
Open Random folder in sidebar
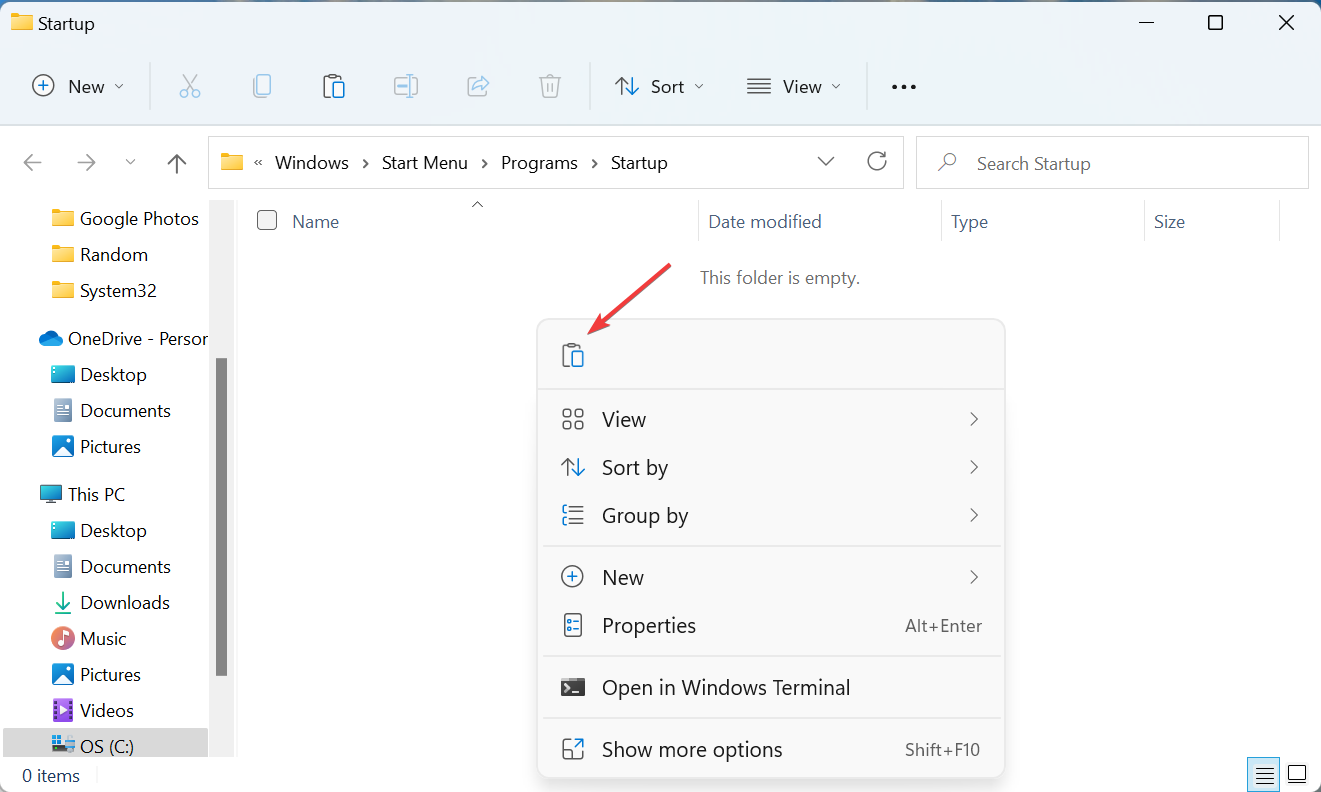100,254
